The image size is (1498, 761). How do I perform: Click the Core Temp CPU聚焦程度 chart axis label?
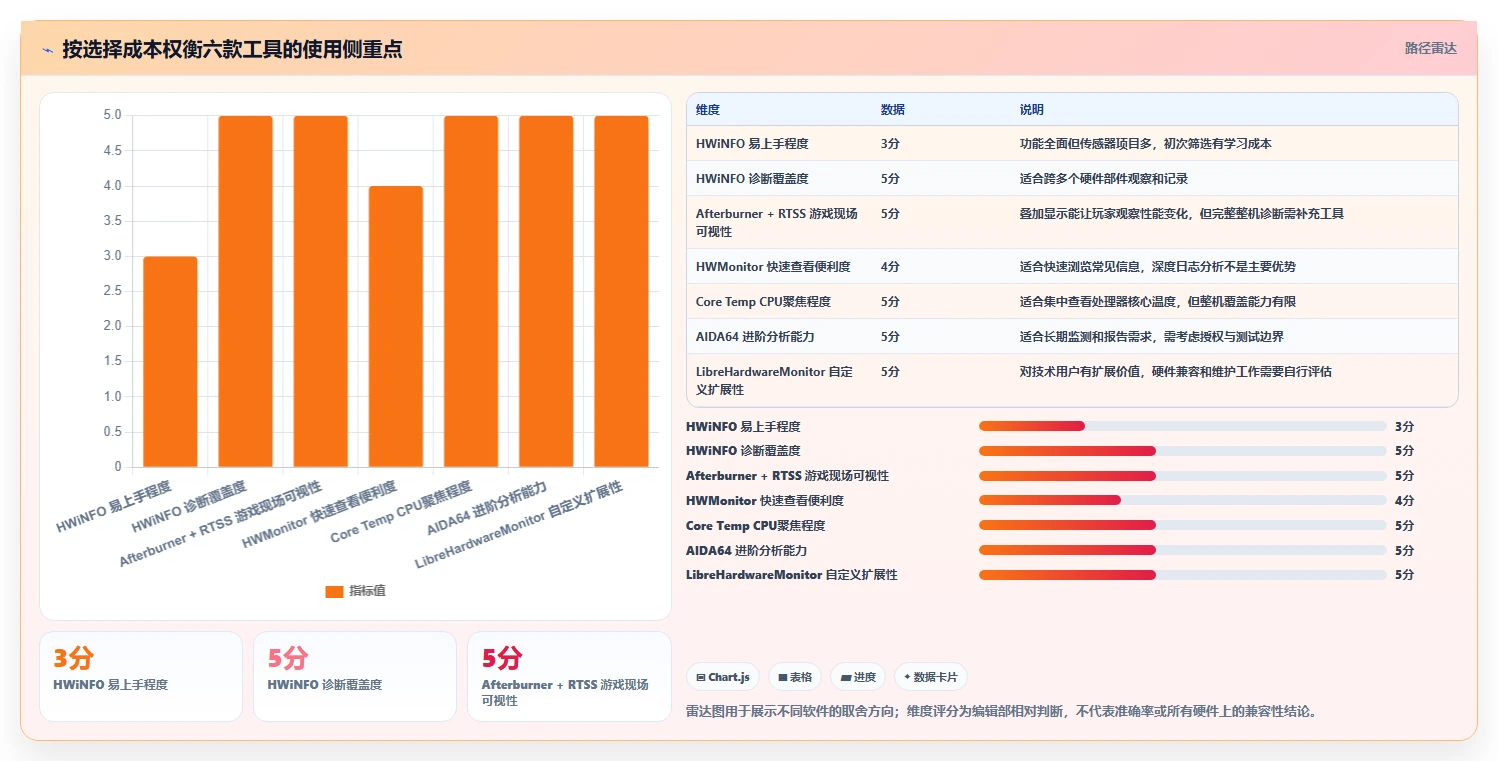coord(402,513)
